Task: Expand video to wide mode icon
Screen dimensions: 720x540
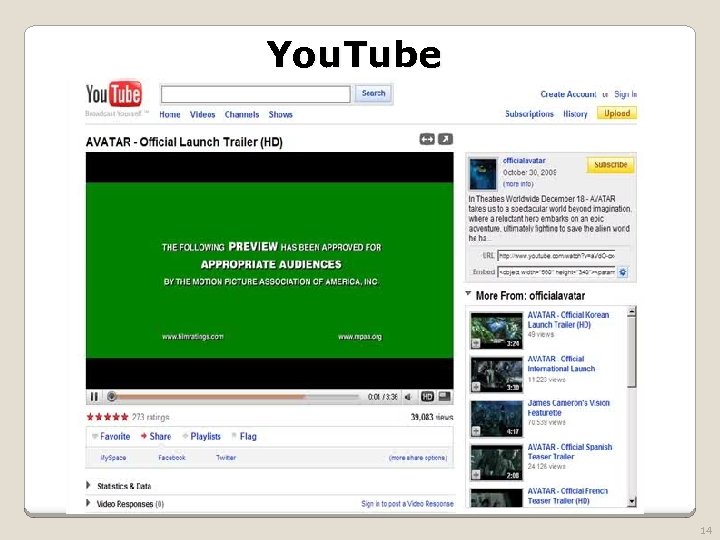Action: pos(427,139)
